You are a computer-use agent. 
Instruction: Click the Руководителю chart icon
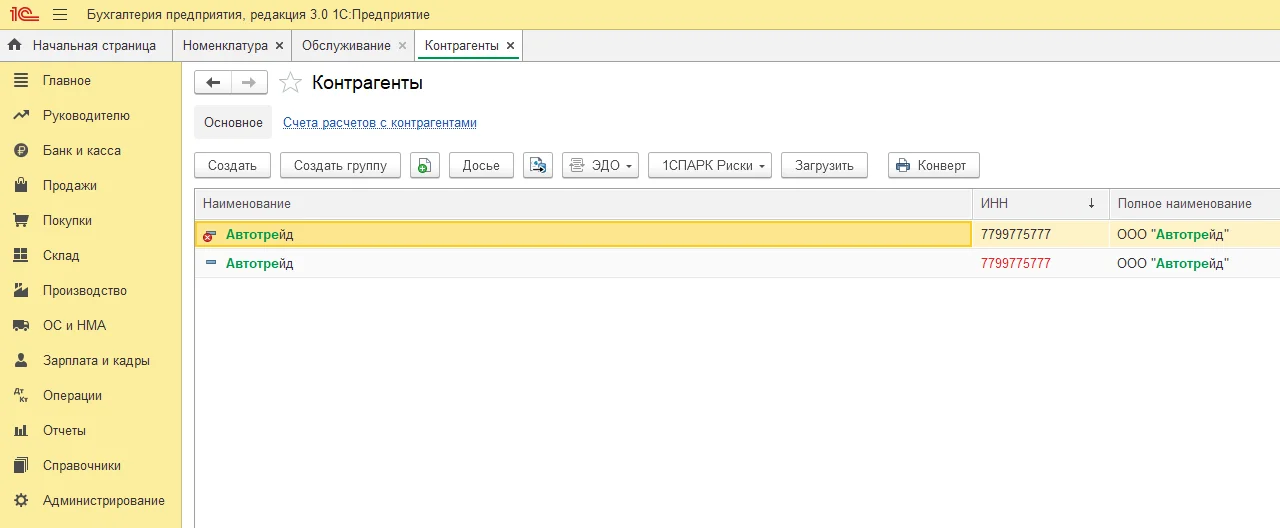[20, 115]
